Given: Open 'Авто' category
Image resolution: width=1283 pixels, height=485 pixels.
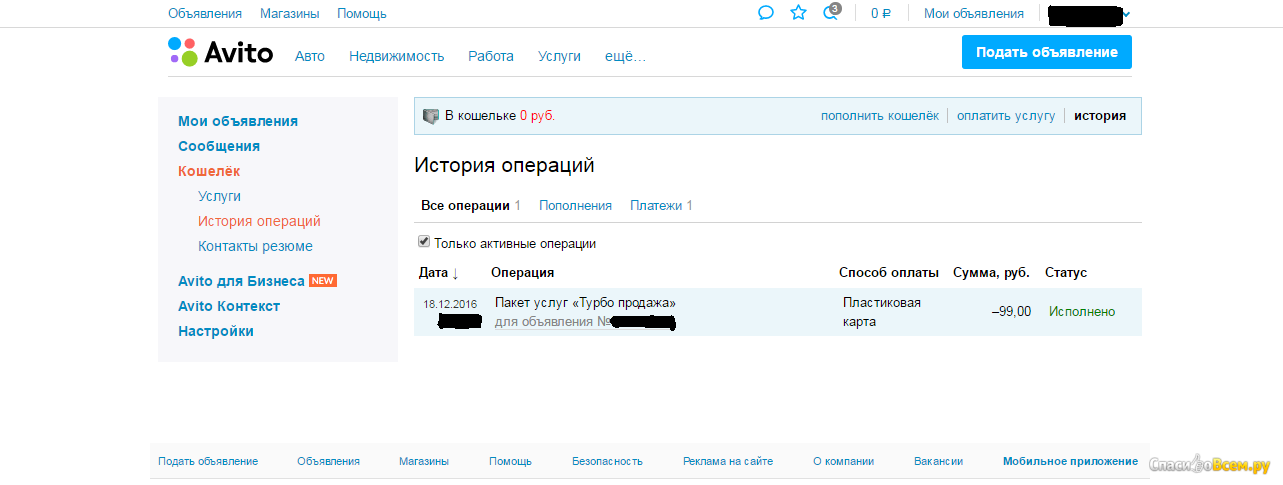Looking at the screenshot, I should pos(310,56).
